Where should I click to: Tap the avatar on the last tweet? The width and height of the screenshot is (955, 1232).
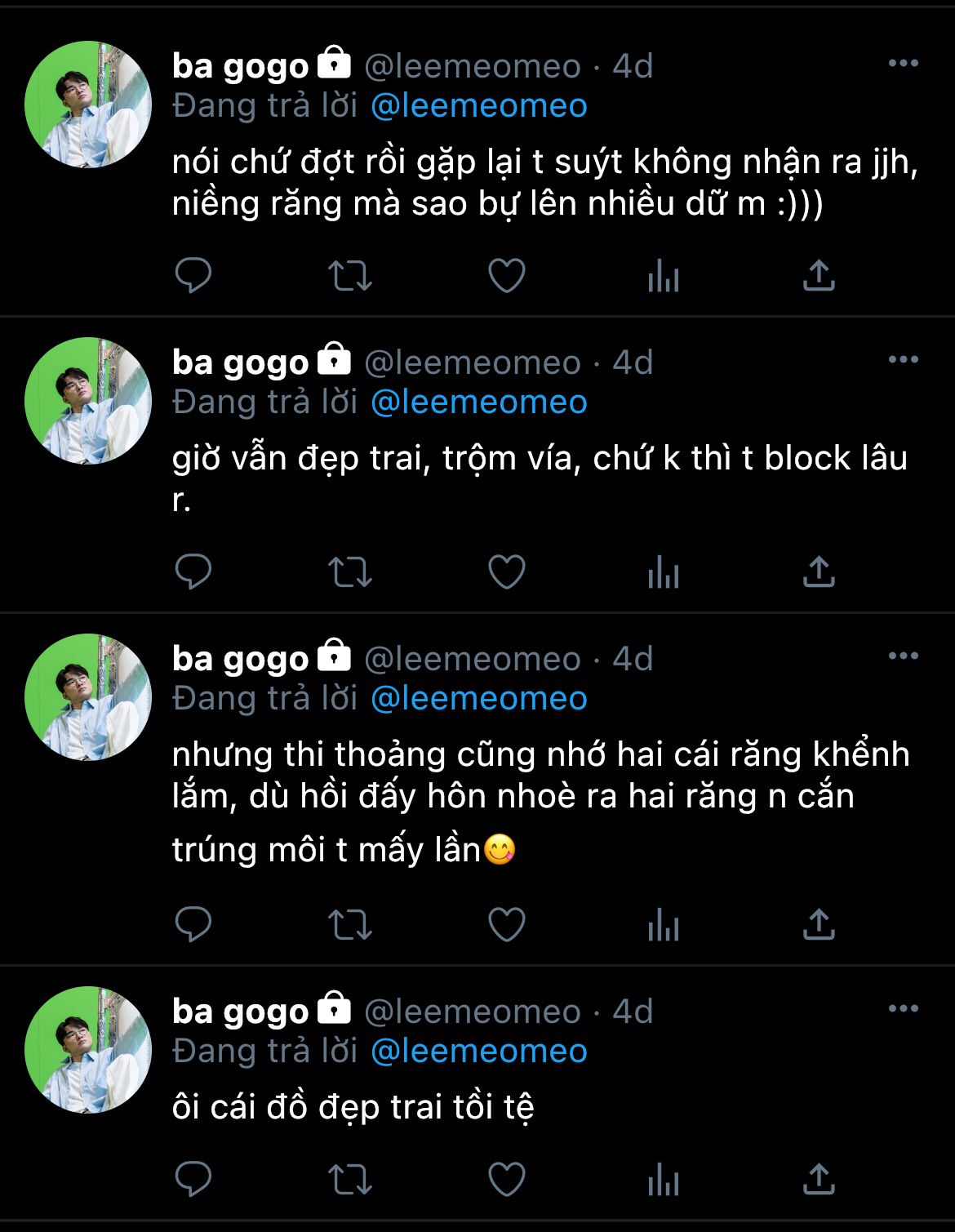coord(88,1050)
